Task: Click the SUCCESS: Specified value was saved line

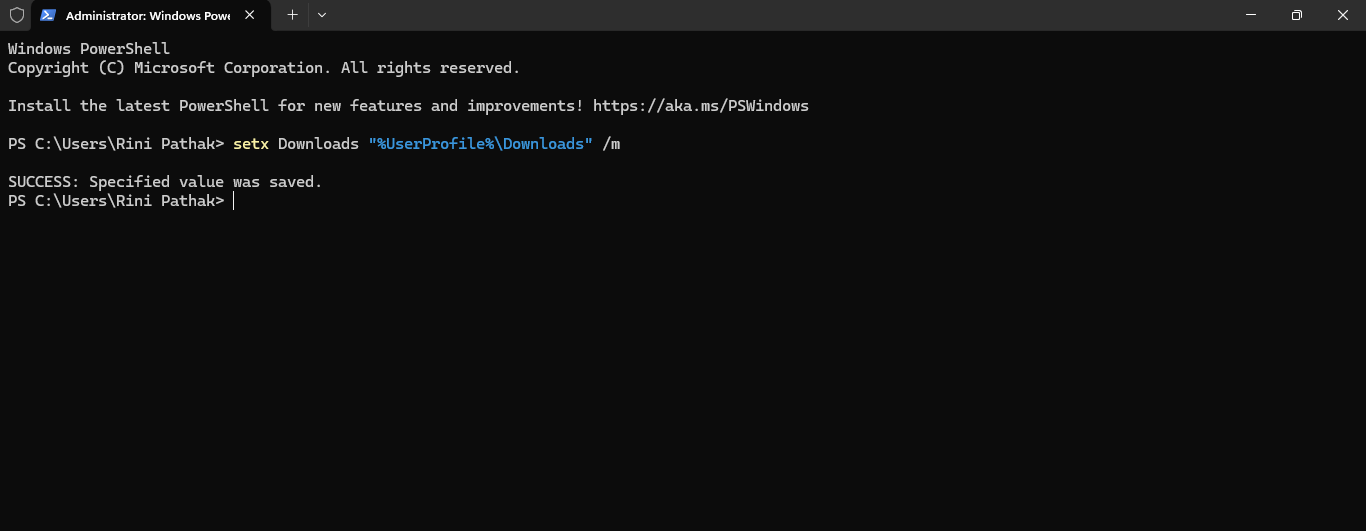Action: point(165,182)
